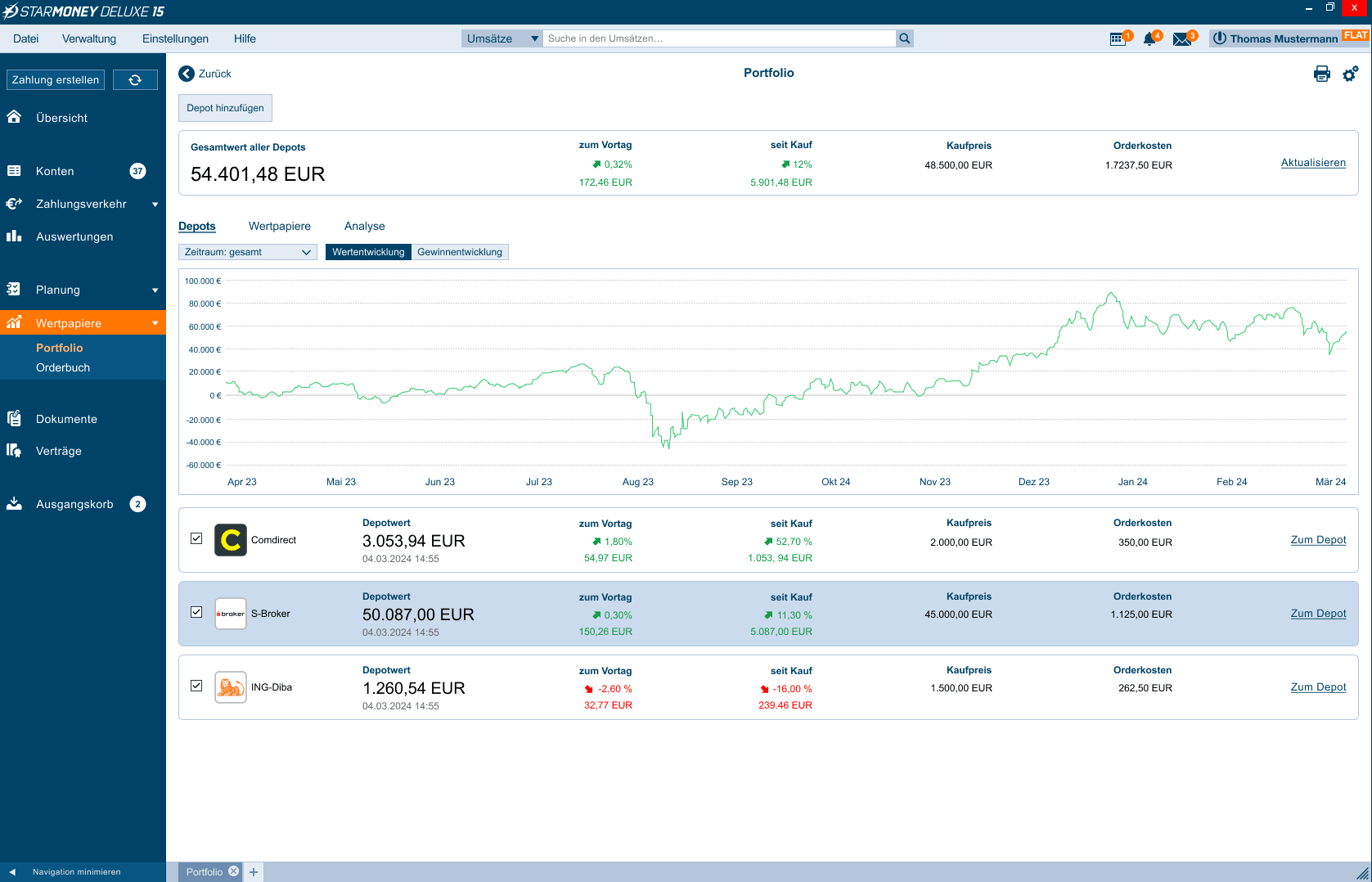Click the 50.087,00 EUR Depotwert
Screen dimensions: 1372x882
418,614
